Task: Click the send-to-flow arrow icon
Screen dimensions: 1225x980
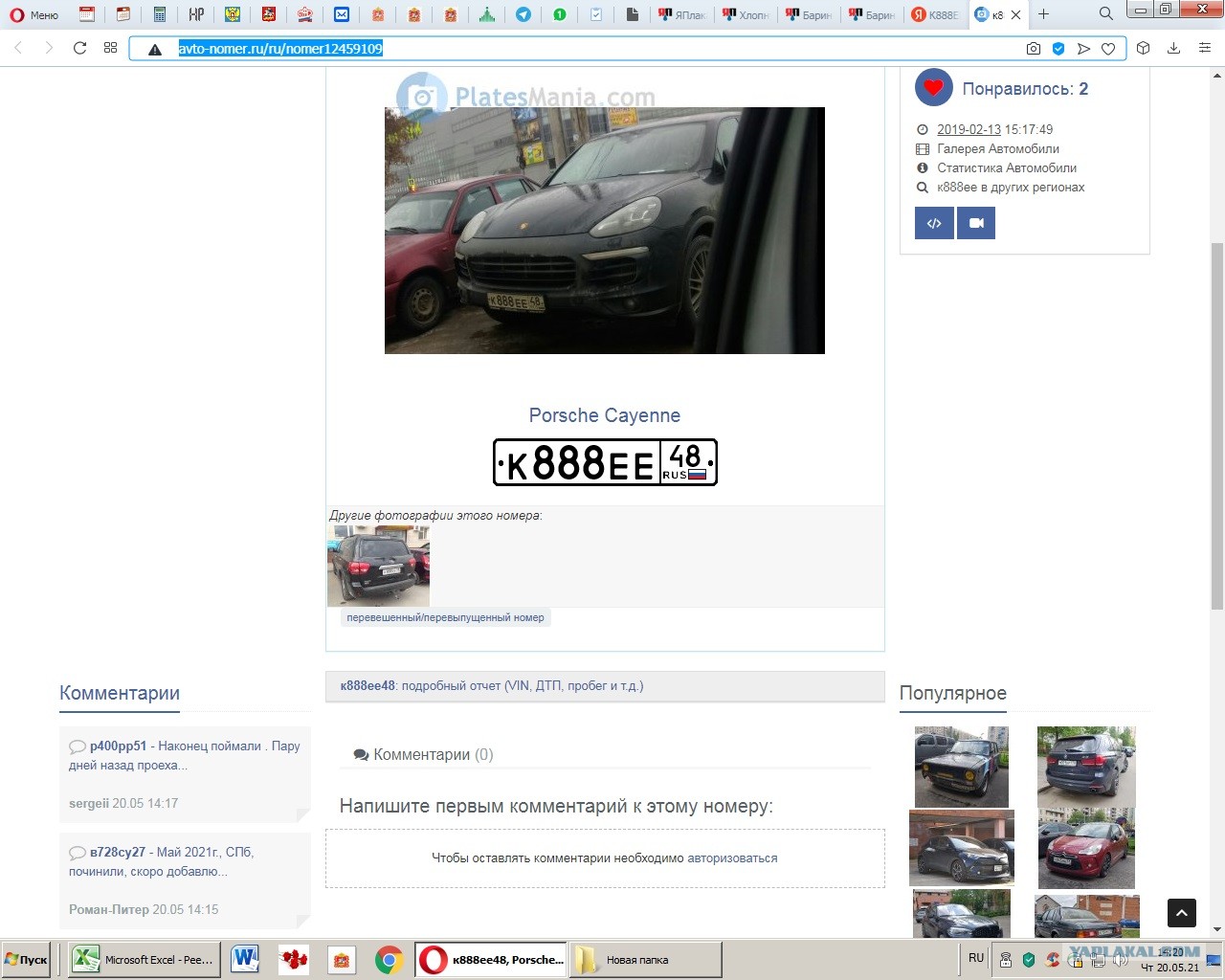Action: (1083, 49)
